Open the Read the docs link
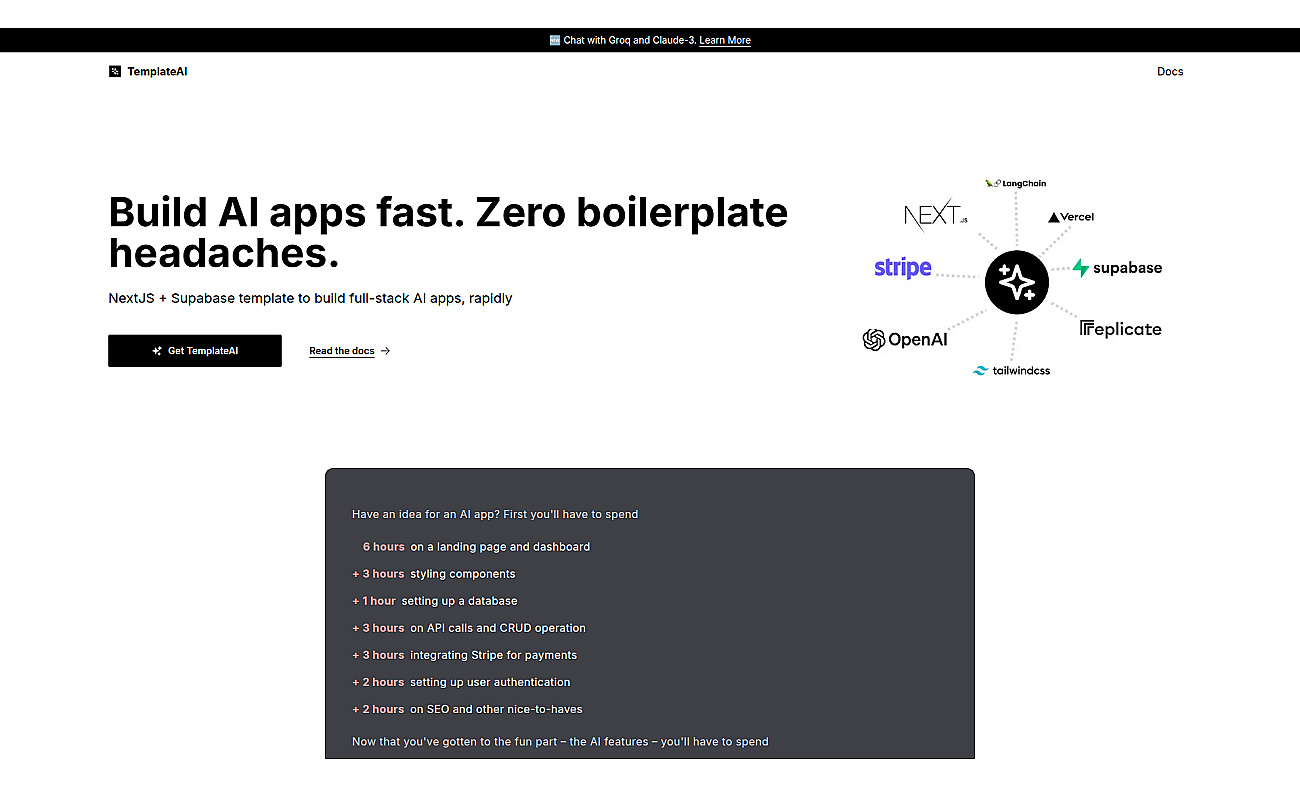 click(342, 351)
